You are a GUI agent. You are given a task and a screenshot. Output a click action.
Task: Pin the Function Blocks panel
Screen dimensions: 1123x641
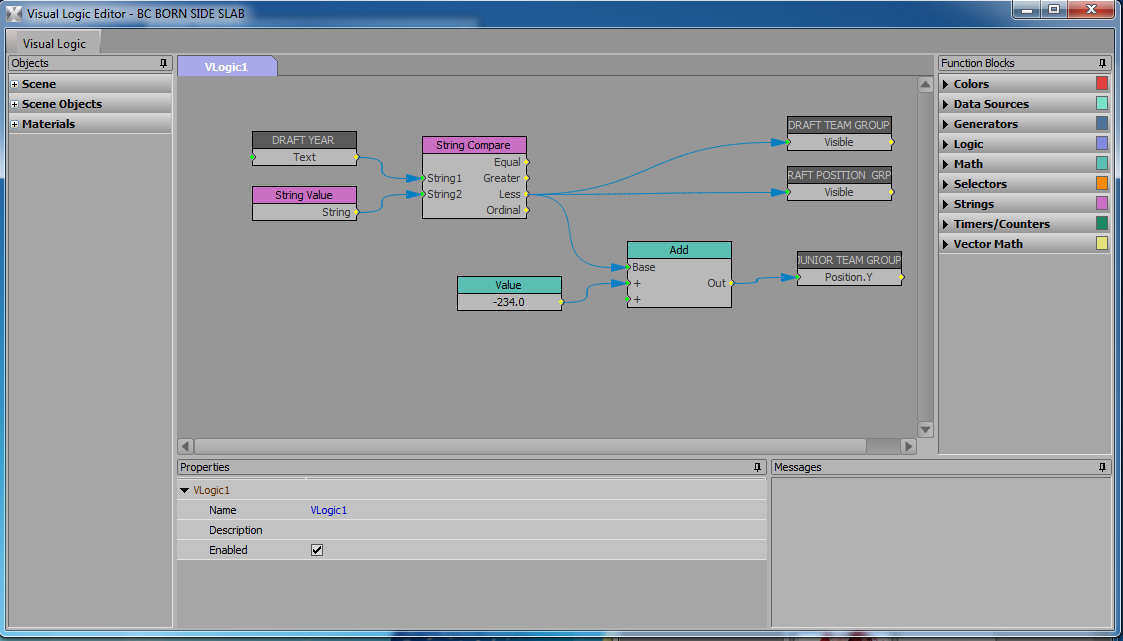(x=1102, y=63)
